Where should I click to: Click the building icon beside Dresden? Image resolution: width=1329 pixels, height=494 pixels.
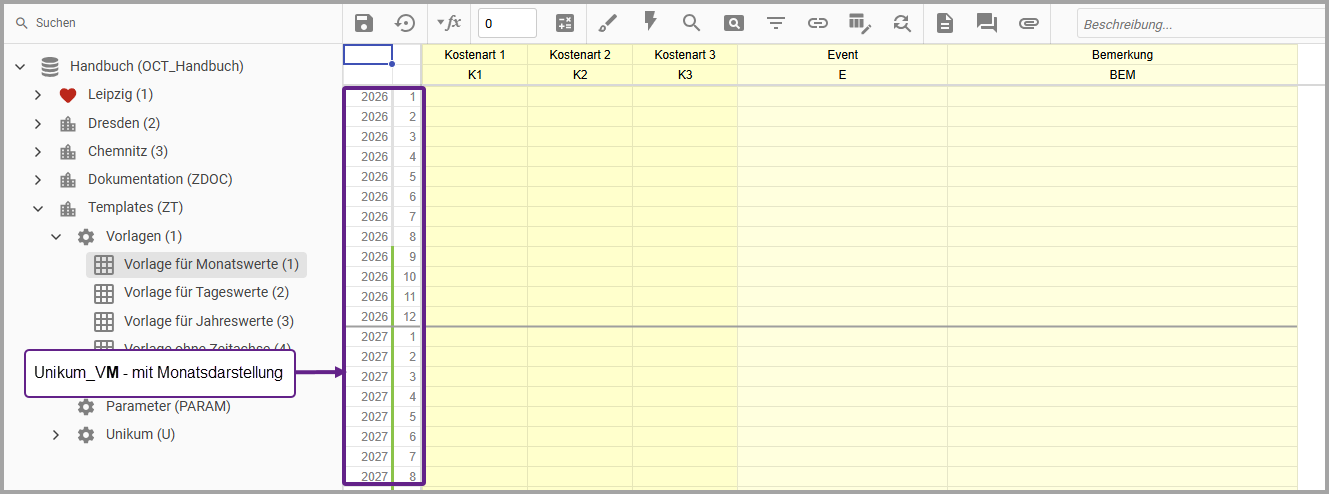pyautogui.click(x=68, y=124)
